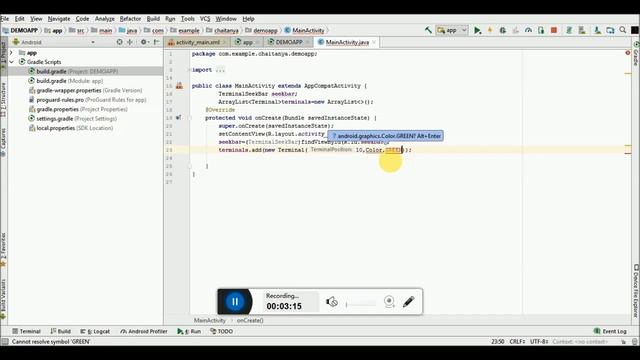Open the Build menu
Viewport: 640px width, 360px height.
153,19
